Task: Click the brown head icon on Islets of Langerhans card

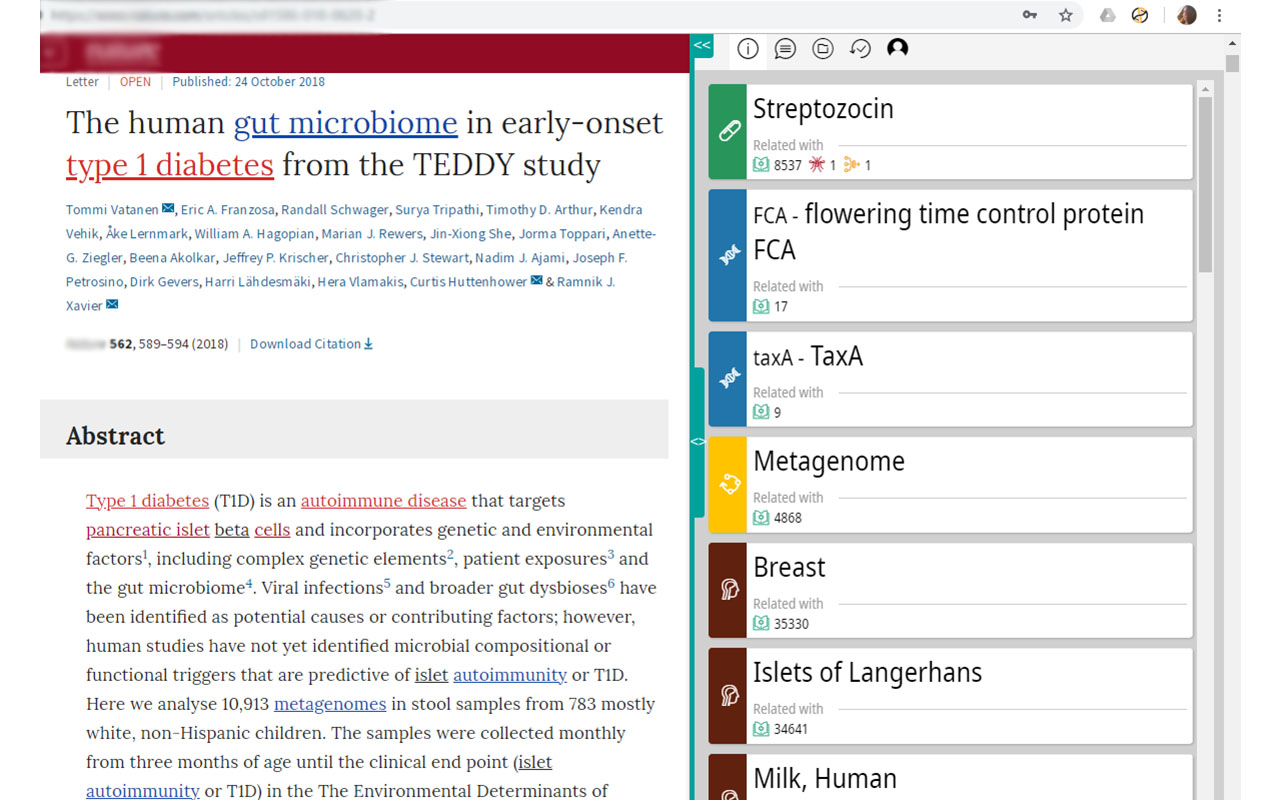Action: (x=728, y=696)
